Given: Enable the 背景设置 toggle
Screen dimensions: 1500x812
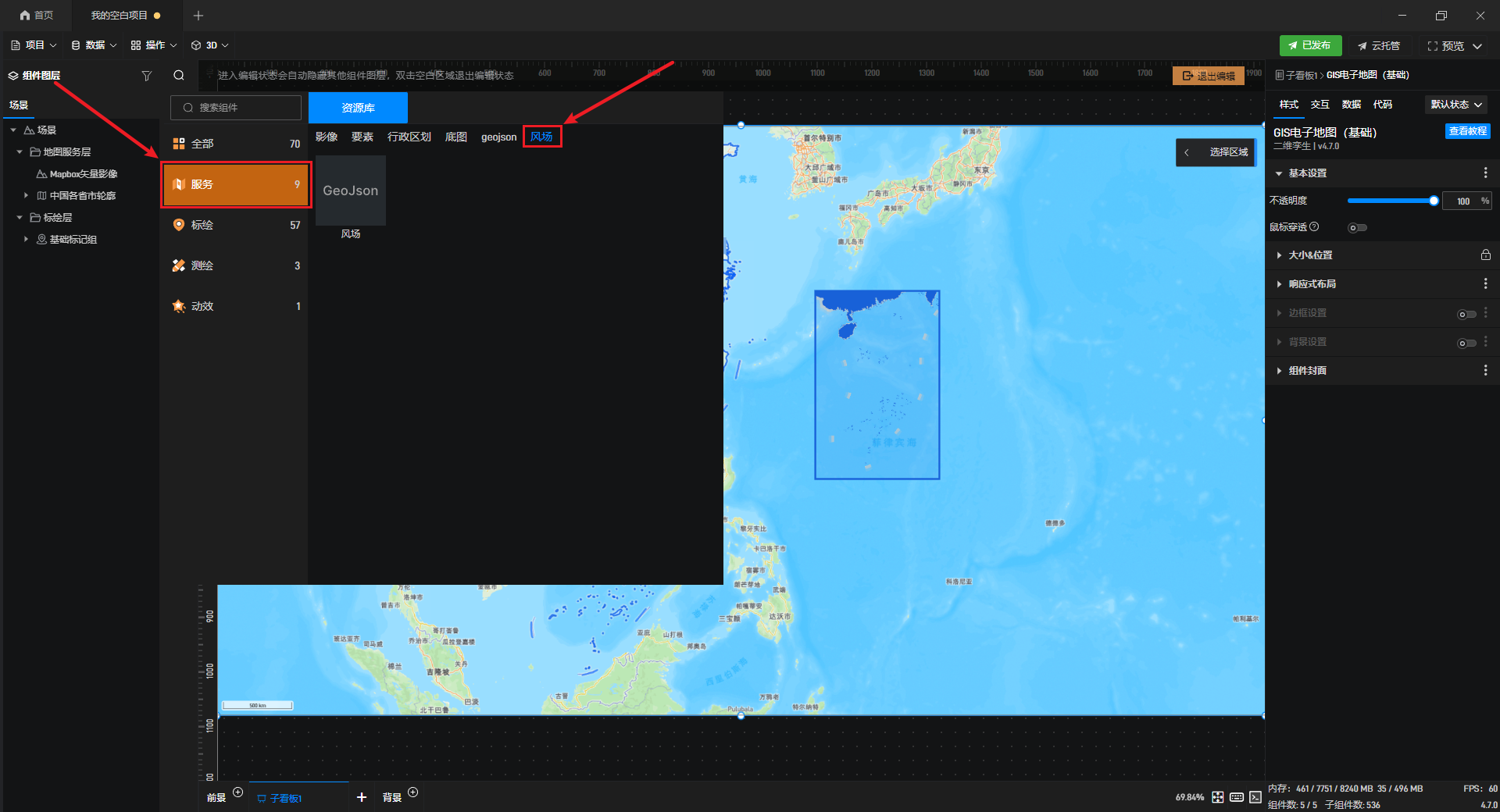Looking at the screenshot, I should 1466,343.
